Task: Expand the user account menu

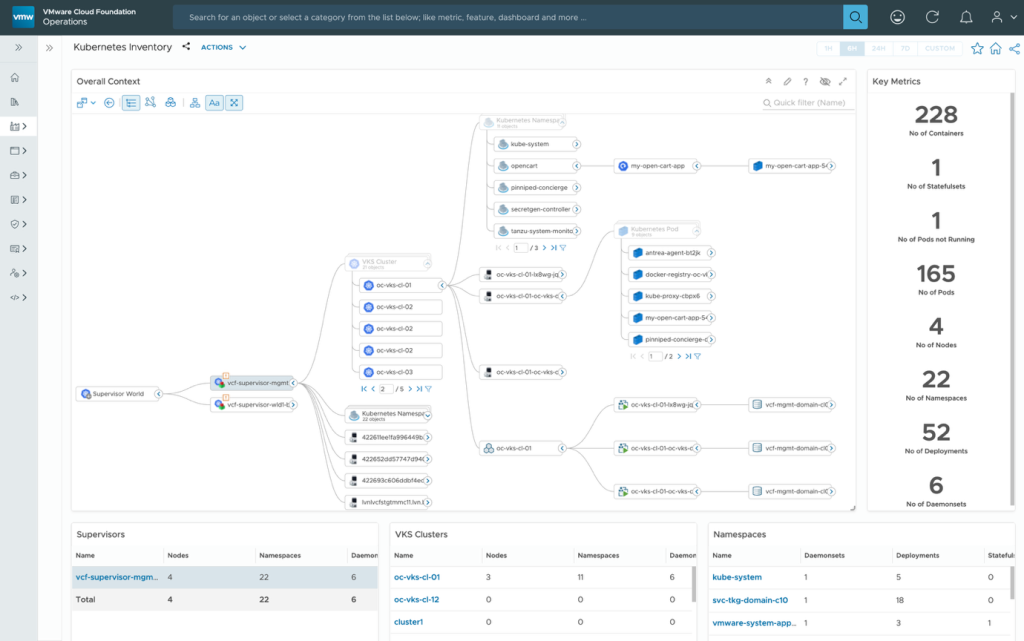Action: pyautogui.click(x=1004, y=18)
